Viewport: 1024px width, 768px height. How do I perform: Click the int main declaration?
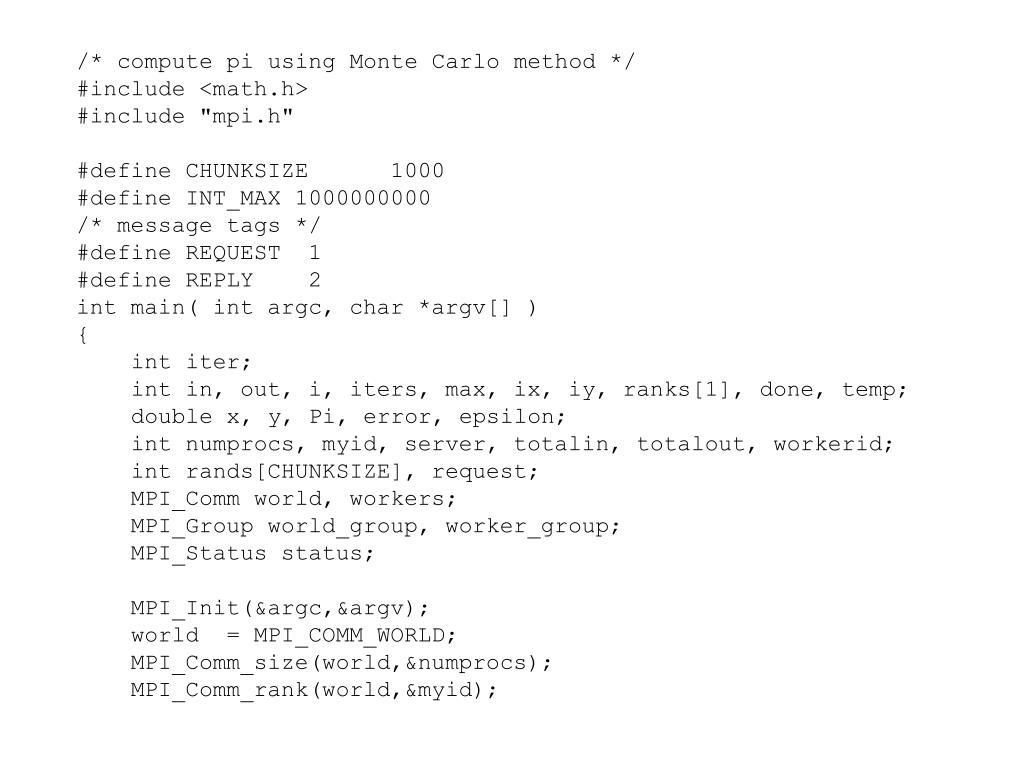click(307, 308)
